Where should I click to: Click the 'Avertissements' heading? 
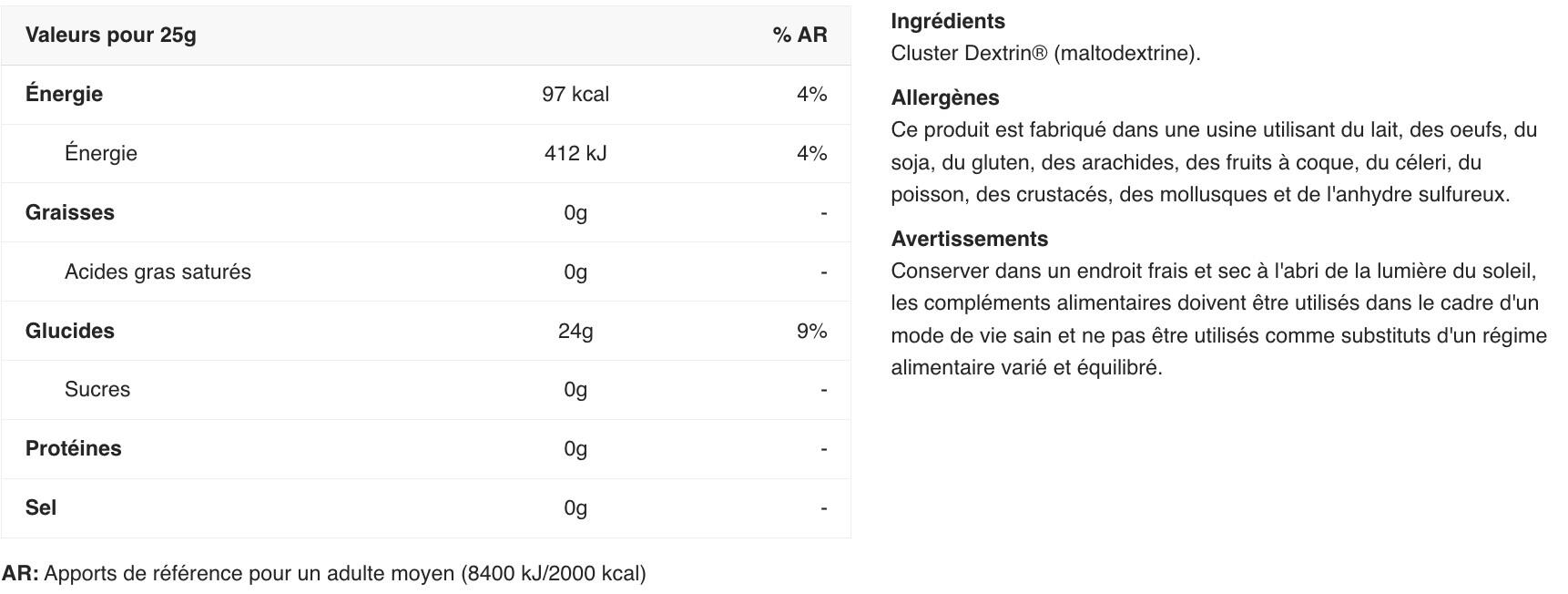[970, 240]
